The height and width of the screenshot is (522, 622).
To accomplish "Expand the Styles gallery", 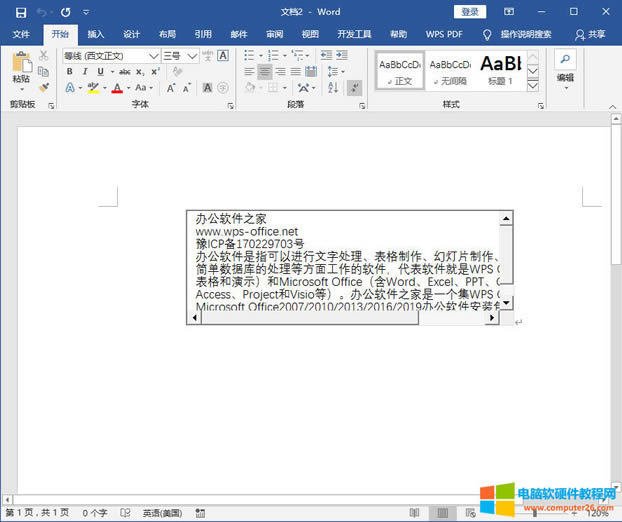I will click(533, 86).
